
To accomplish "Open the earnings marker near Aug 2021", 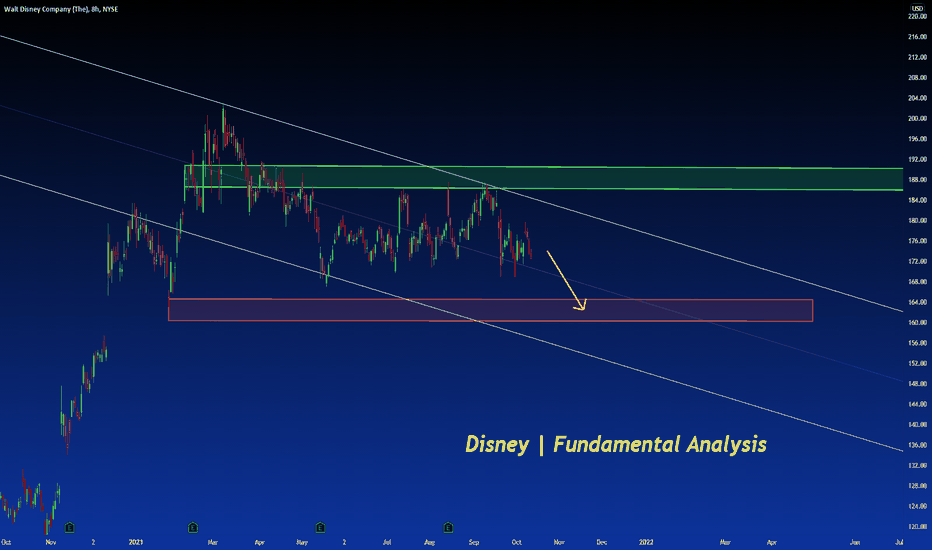I will 448,527.
